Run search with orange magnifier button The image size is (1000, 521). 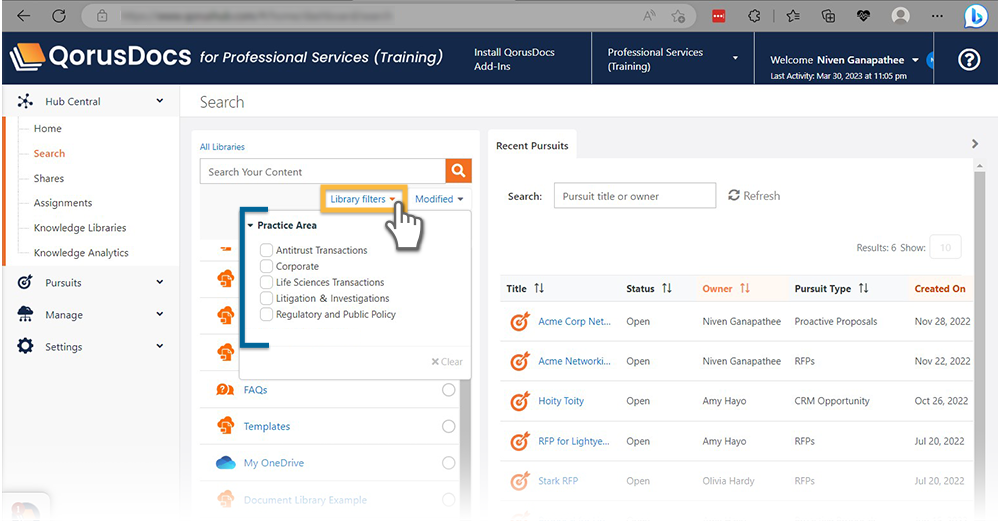pyautogui.click(x=458, y=171)
